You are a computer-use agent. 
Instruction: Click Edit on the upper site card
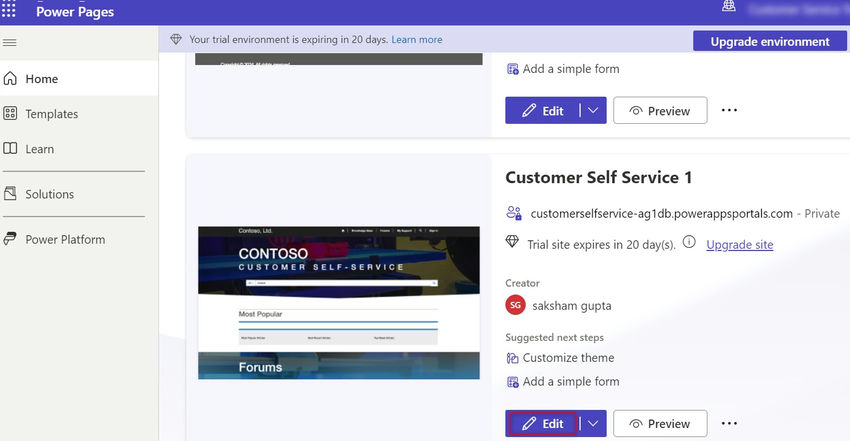(x=542, y=111)
